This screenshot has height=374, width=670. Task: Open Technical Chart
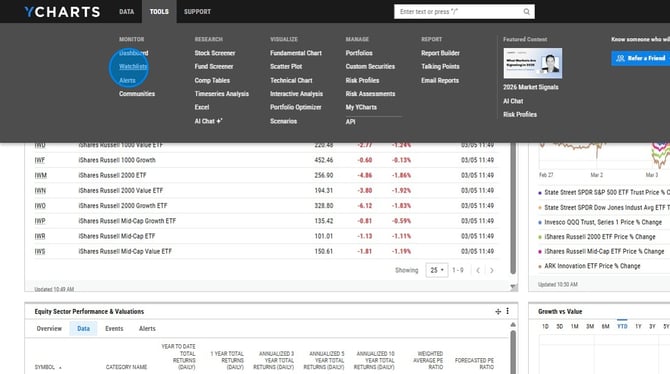point(291,80)
